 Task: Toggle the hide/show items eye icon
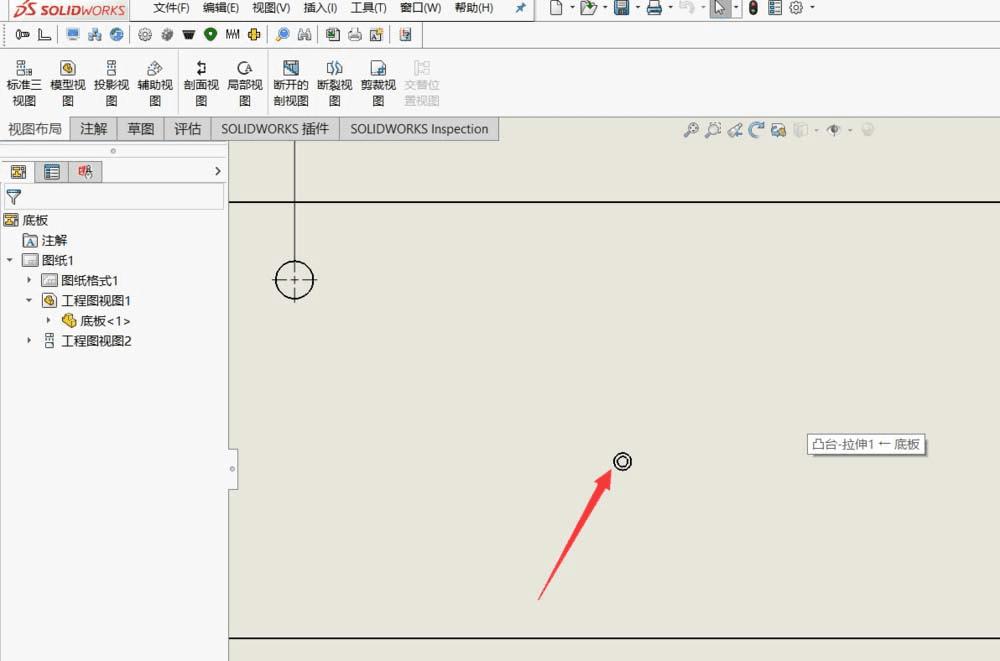[833, 130]
